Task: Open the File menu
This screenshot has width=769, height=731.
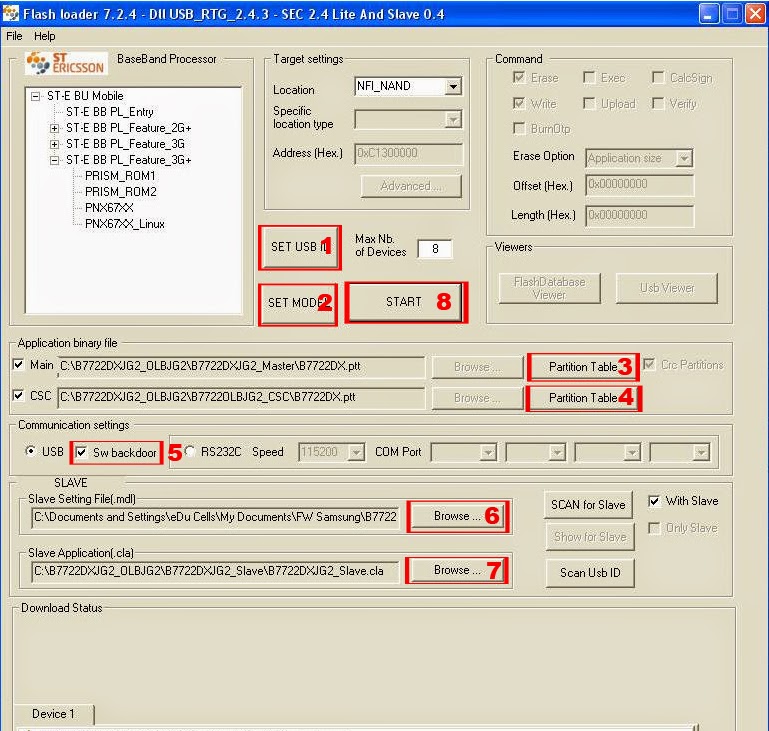Action: (x=14, y=36)
